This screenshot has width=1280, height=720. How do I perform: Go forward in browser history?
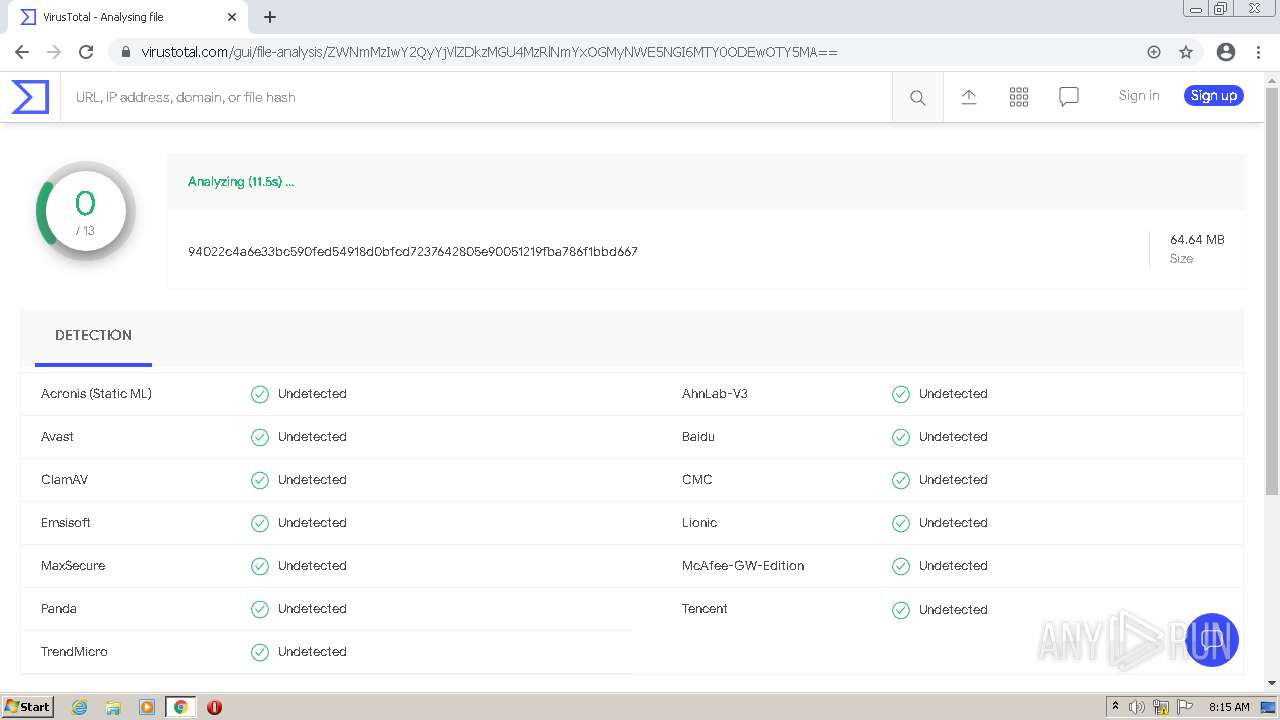click(x=54, y=52)
